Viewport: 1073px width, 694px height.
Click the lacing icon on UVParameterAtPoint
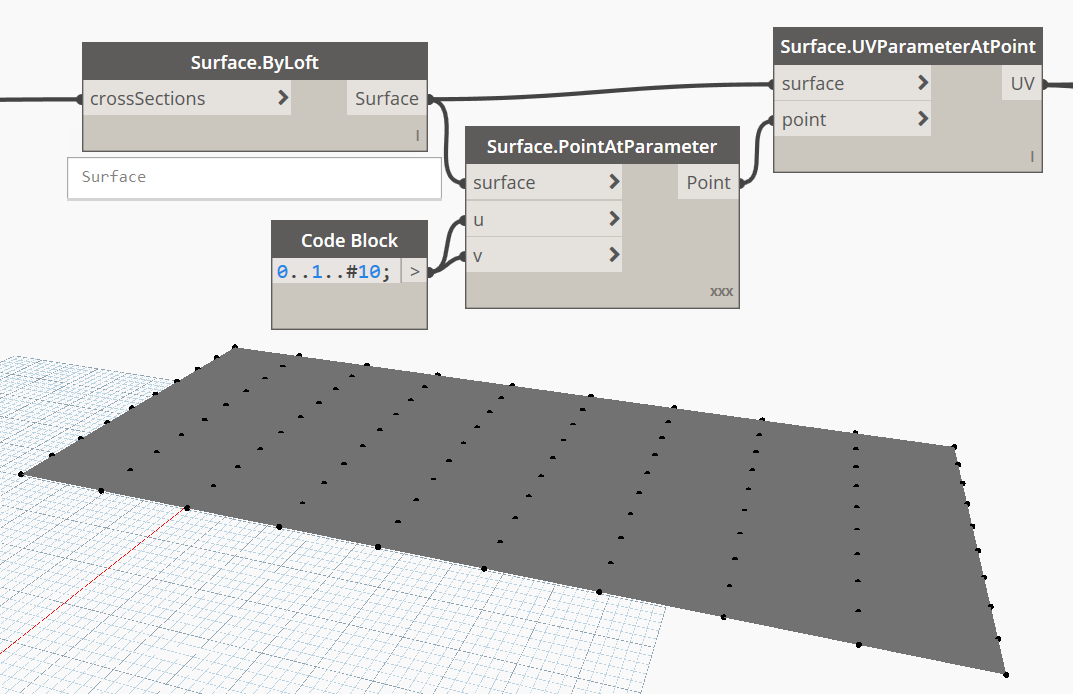pos(1031,156)
